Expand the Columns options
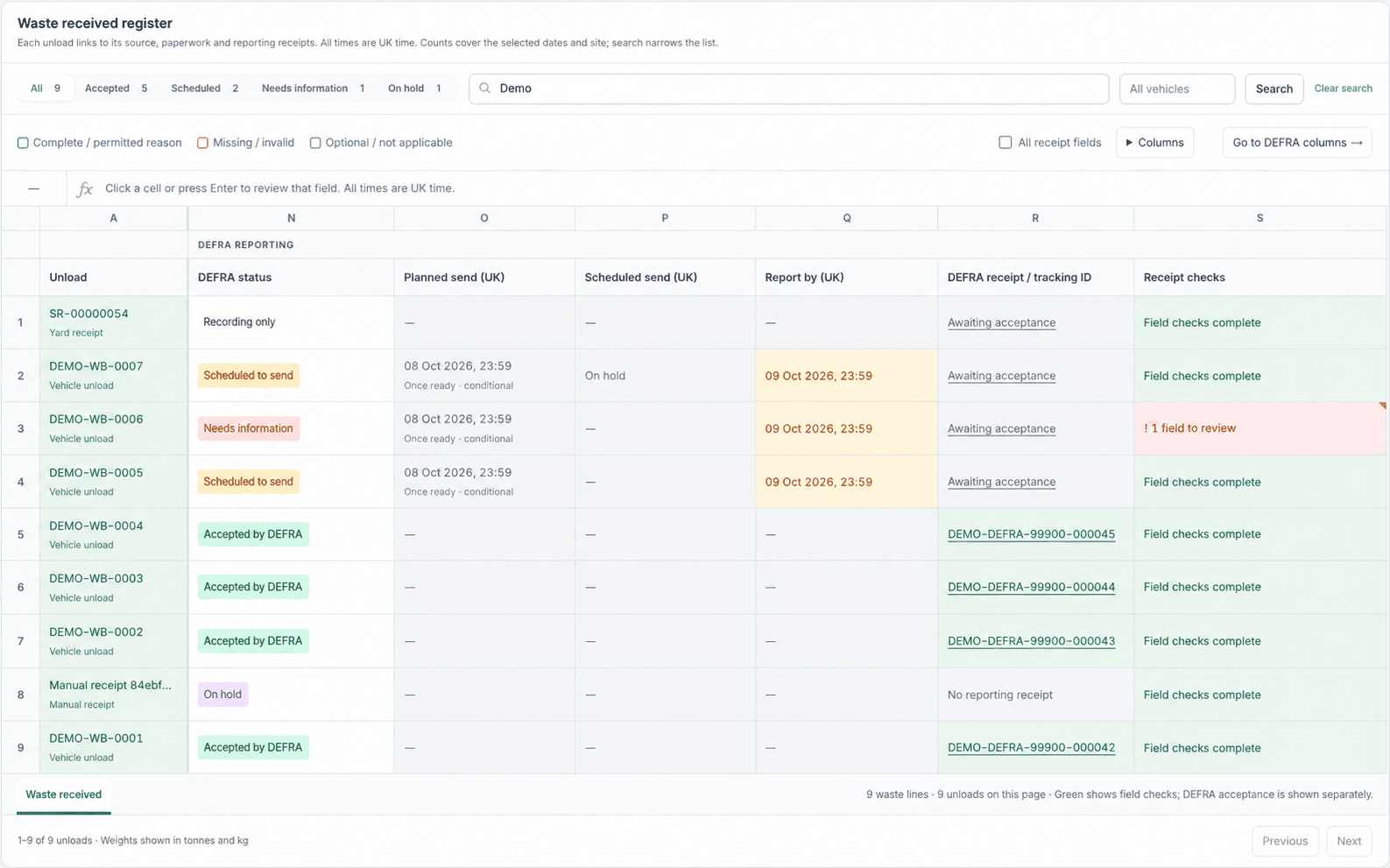 tap(1154, 143)
